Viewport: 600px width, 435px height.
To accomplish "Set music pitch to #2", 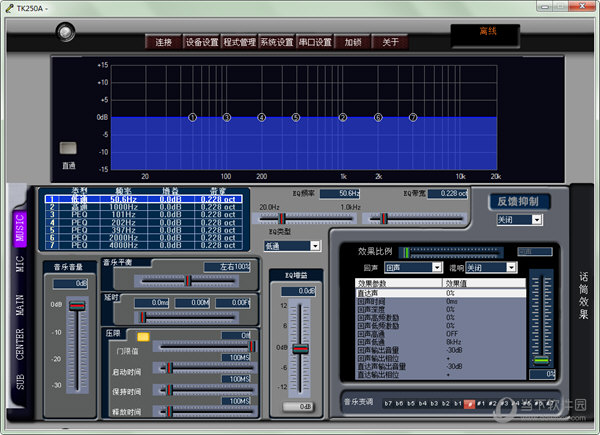I will [x=492, y=404].
